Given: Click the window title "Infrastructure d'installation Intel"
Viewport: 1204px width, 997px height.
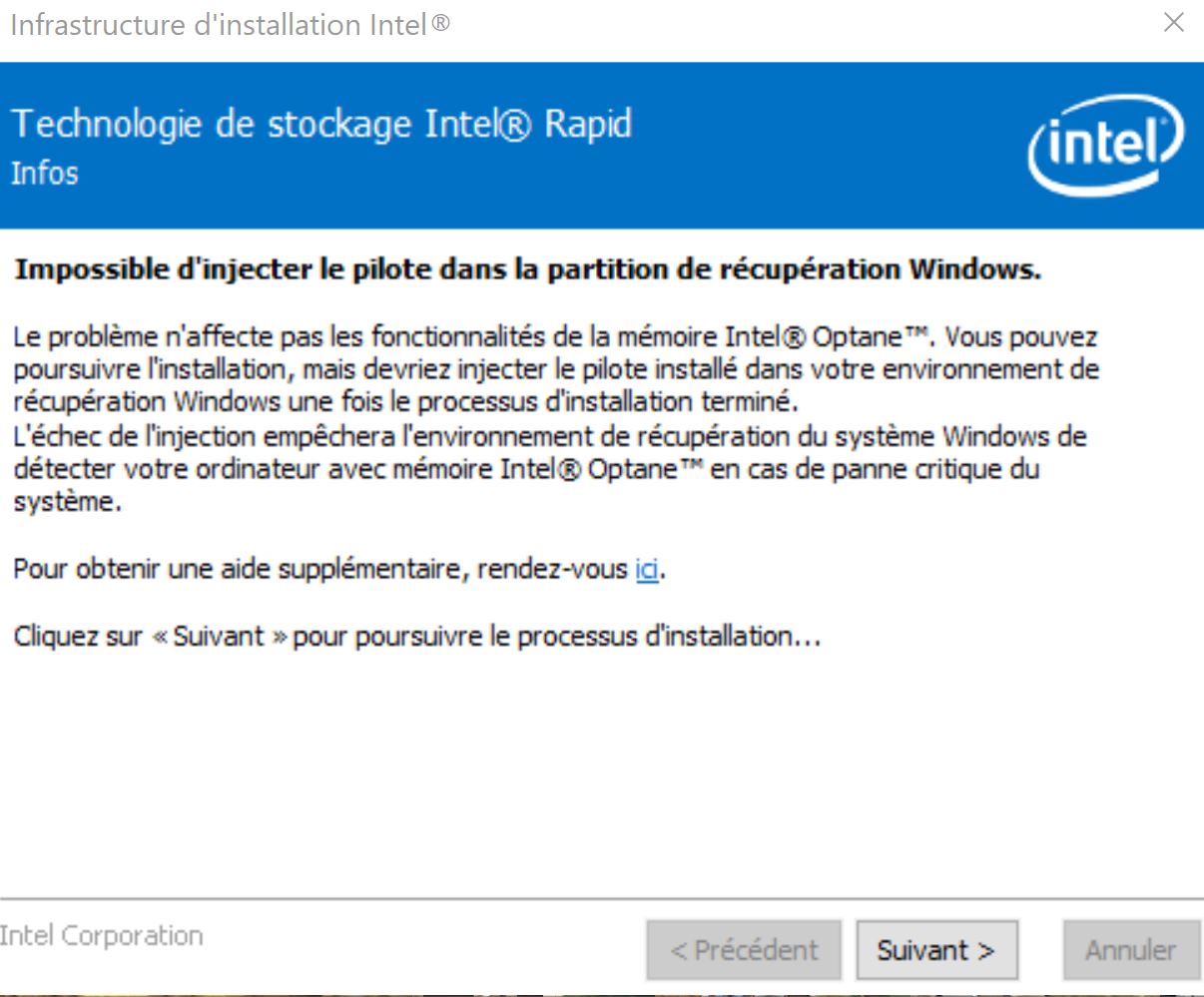Looking at the screenshot, I should [230, 24].
